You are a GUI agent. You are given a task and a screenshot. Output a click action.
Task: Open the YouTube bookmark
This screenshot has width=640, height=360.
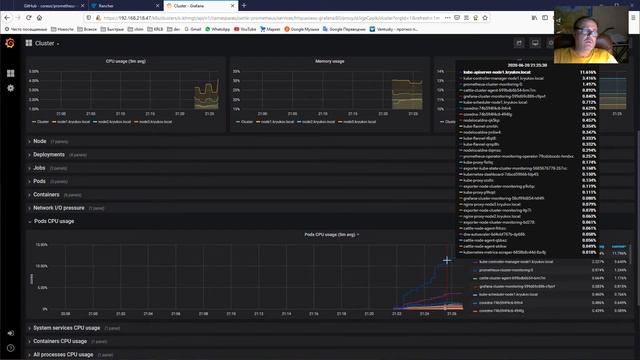245,29
